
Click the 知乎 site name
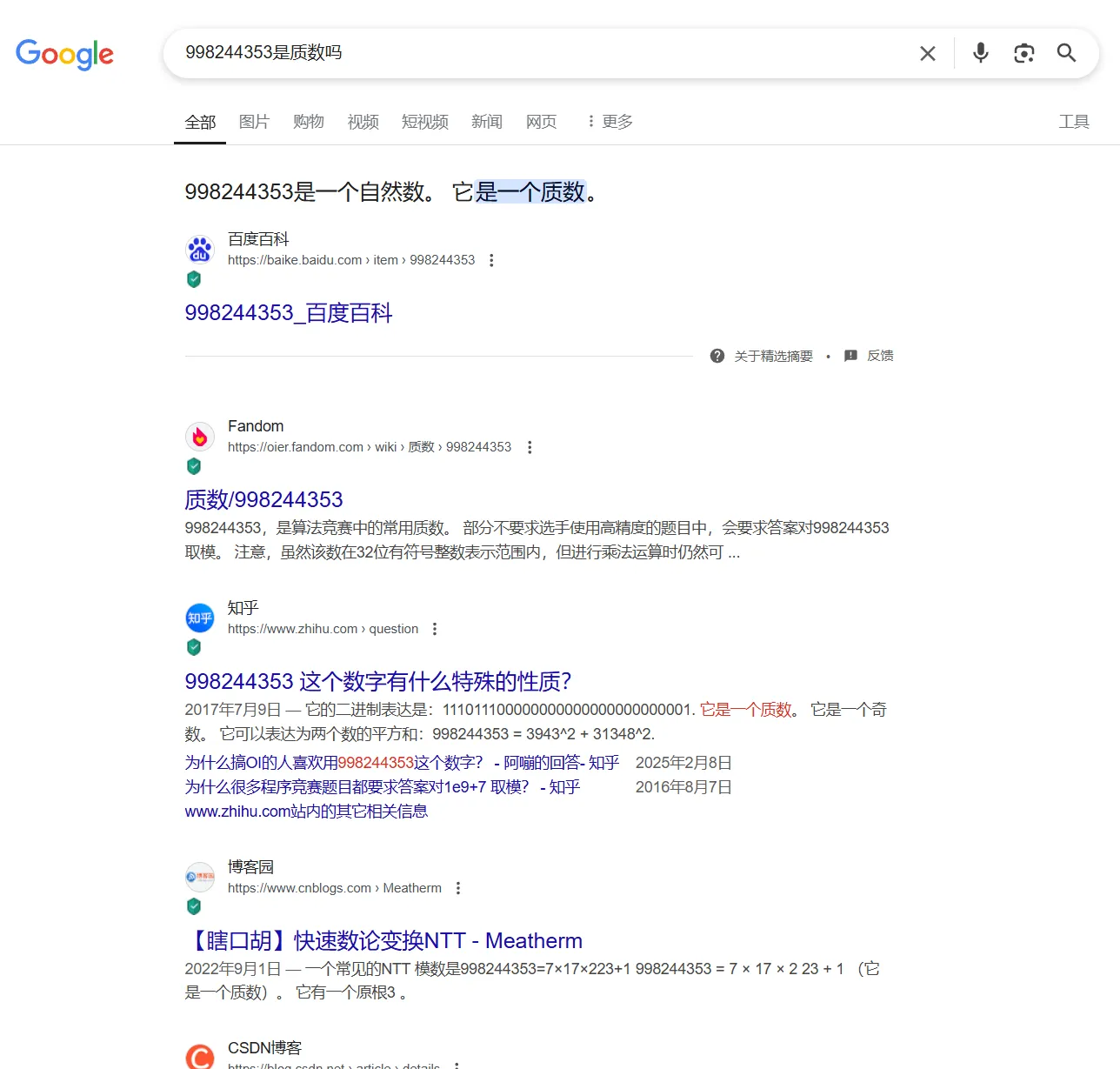point(243,608)
